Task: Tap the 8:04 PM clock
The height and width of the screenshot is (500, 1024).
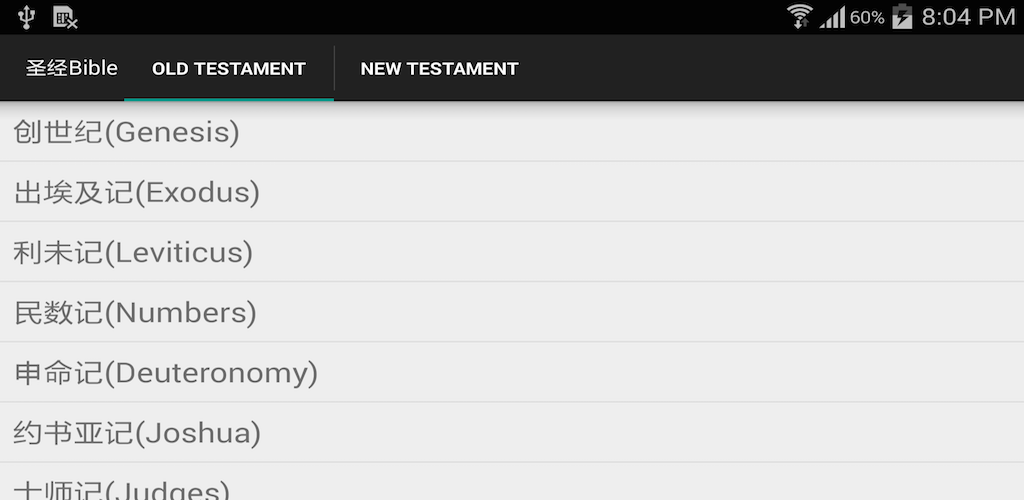Action: point(968,17)
